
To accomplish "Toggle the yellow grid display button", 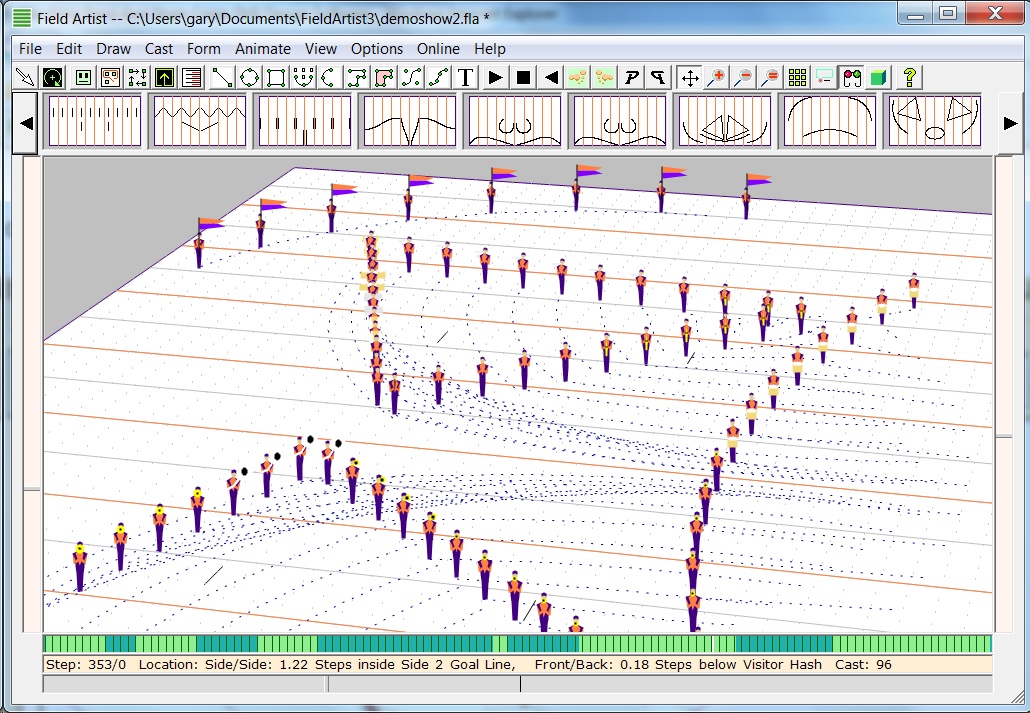I will point(797,77).
